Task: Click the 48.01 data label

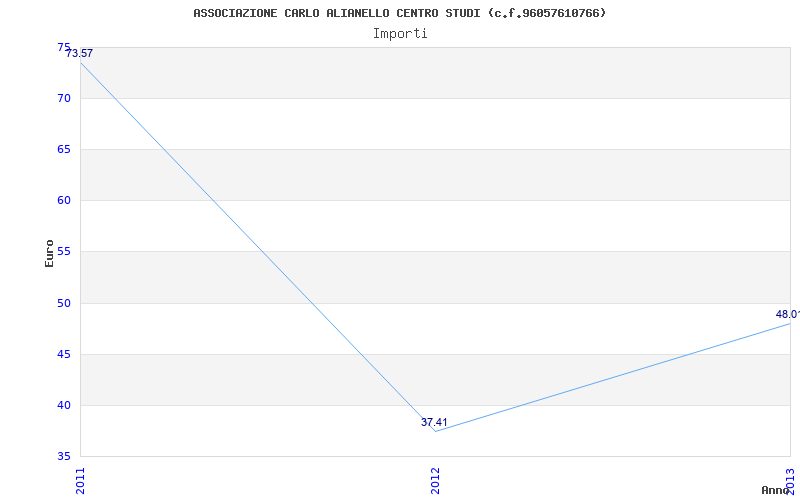Action: pyautogui.click(x=788, y=314)
